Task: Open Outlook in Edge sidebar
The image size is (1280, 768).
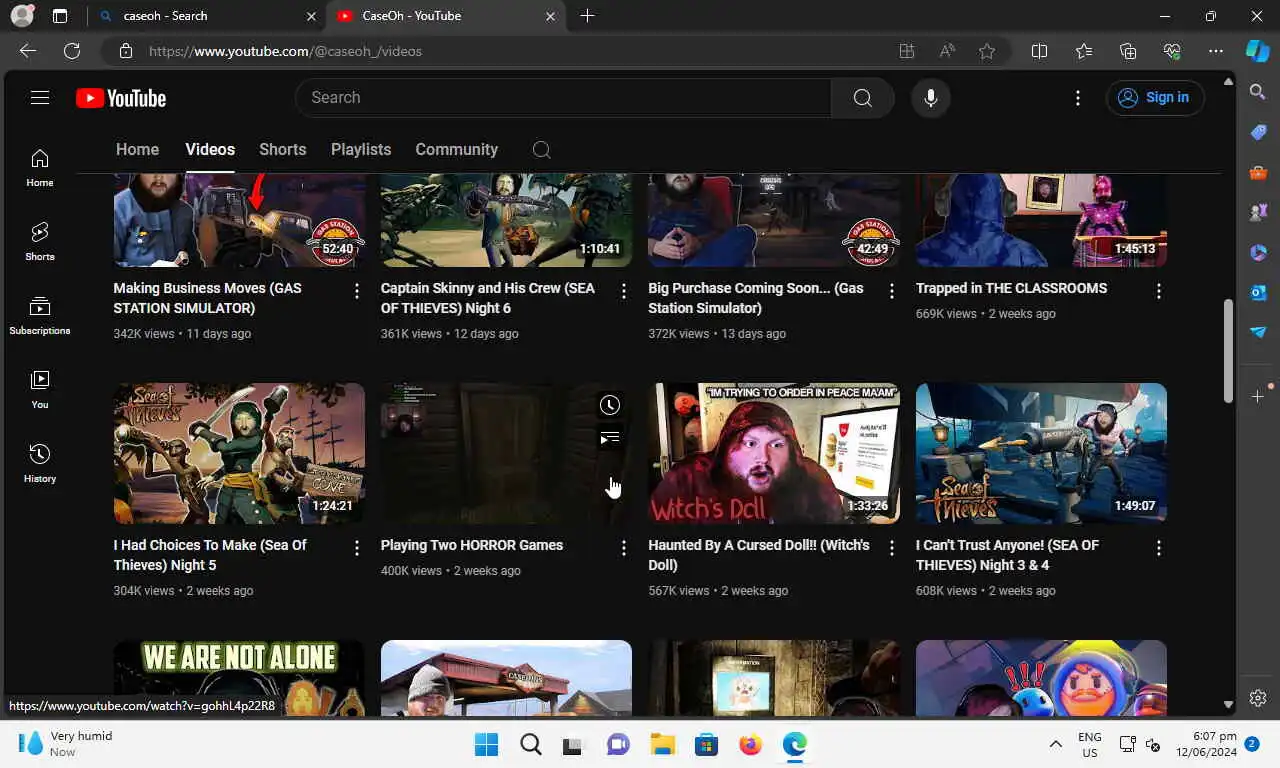Action: point(1258,292)
